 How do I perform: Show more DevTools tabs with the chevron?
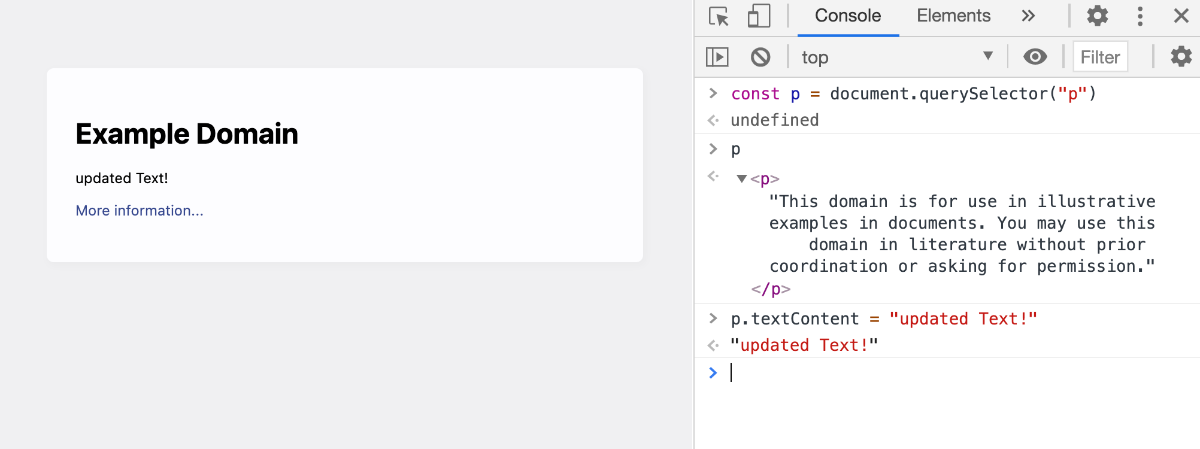(x=1028, y=16)
